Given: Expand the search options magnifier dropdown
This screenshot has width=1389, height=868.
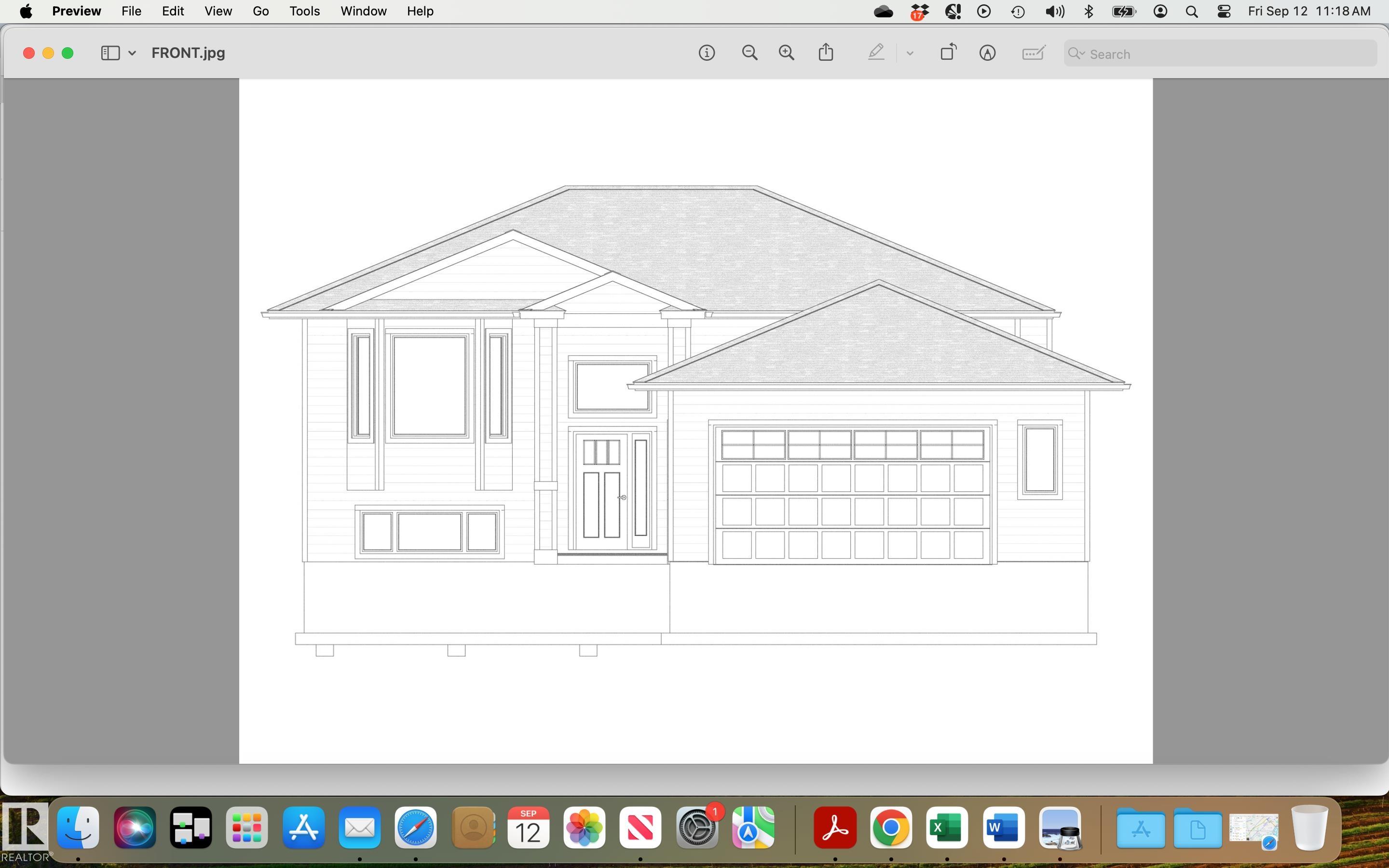Looking at the screenshot, I should (1076, 54).
